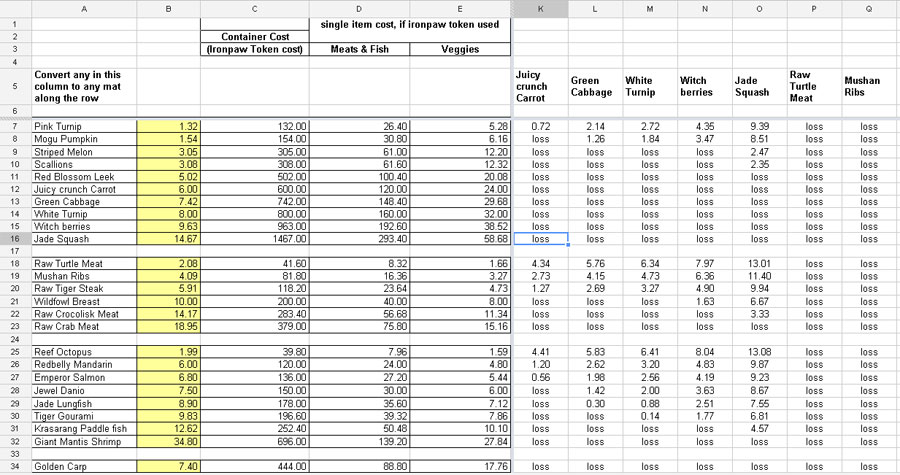Select the 'Meats & Fish' header cell
Screen dimensions: 900x475
coord(359,49)
